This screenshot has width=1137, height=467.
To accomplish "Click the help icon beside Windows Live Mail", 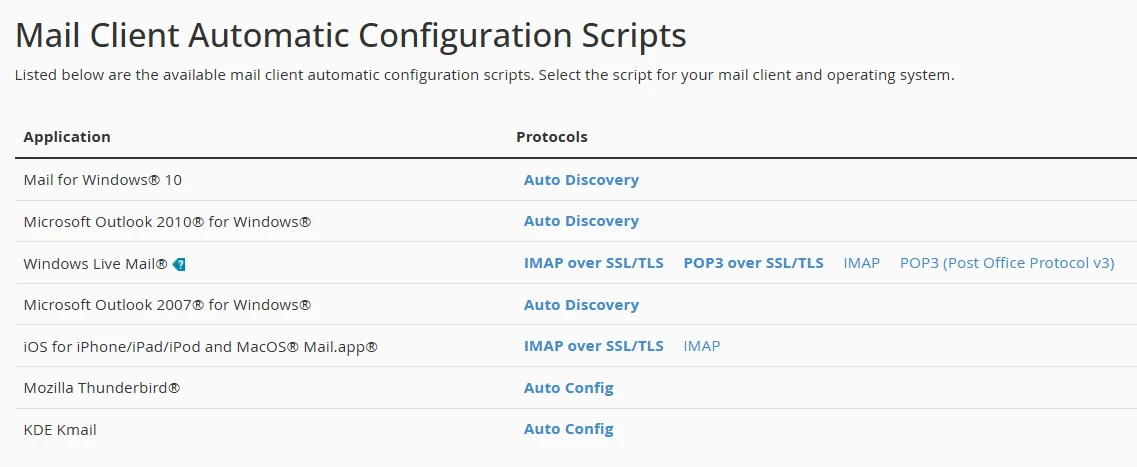I will point(179,265).
